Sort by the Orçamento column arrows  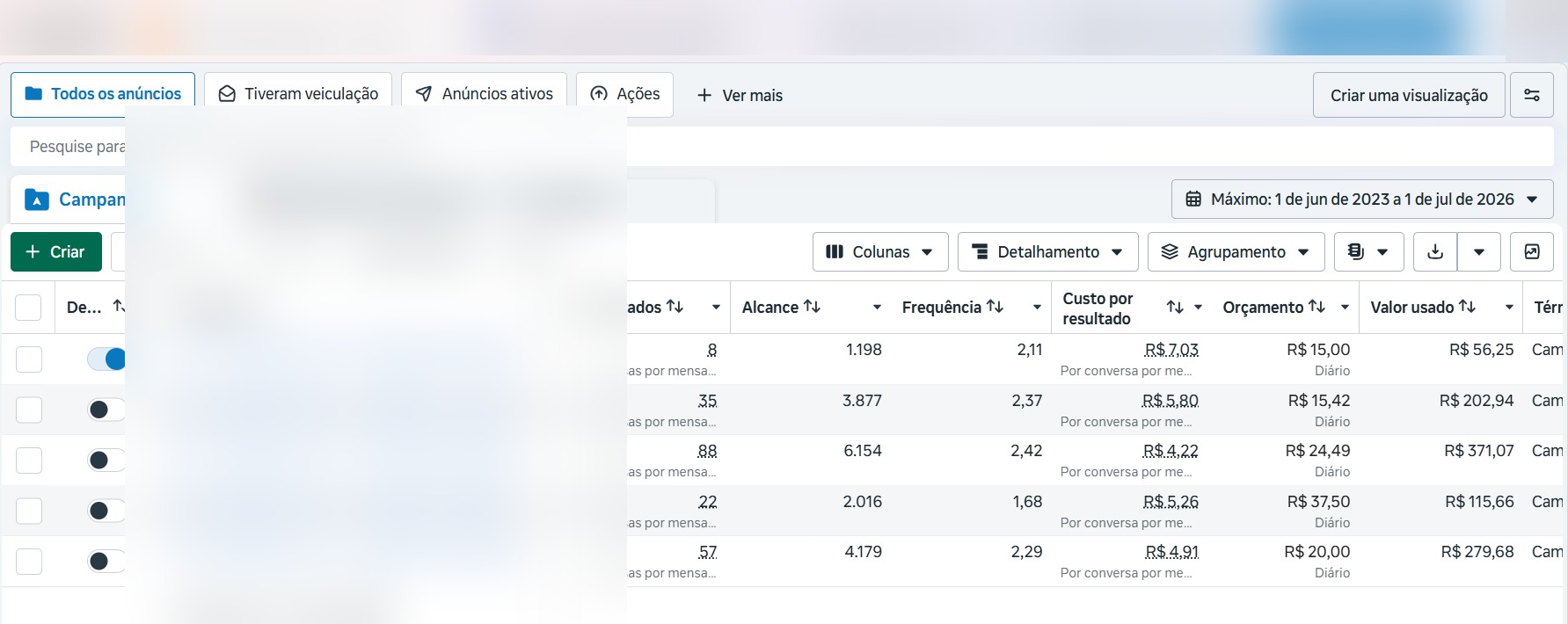[x=1316, y=306]
